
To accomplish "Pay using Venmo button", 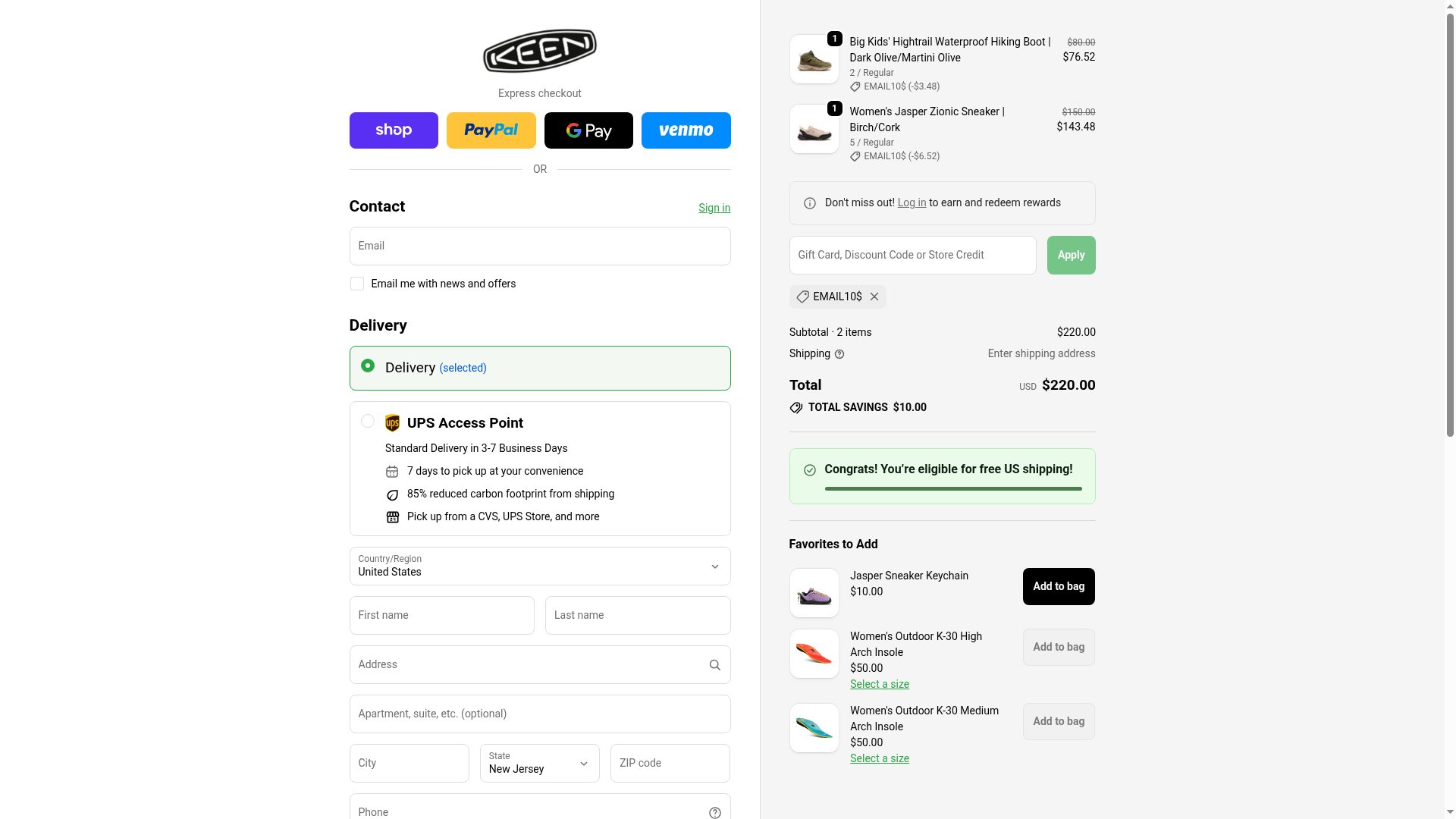I will [686, 130].
